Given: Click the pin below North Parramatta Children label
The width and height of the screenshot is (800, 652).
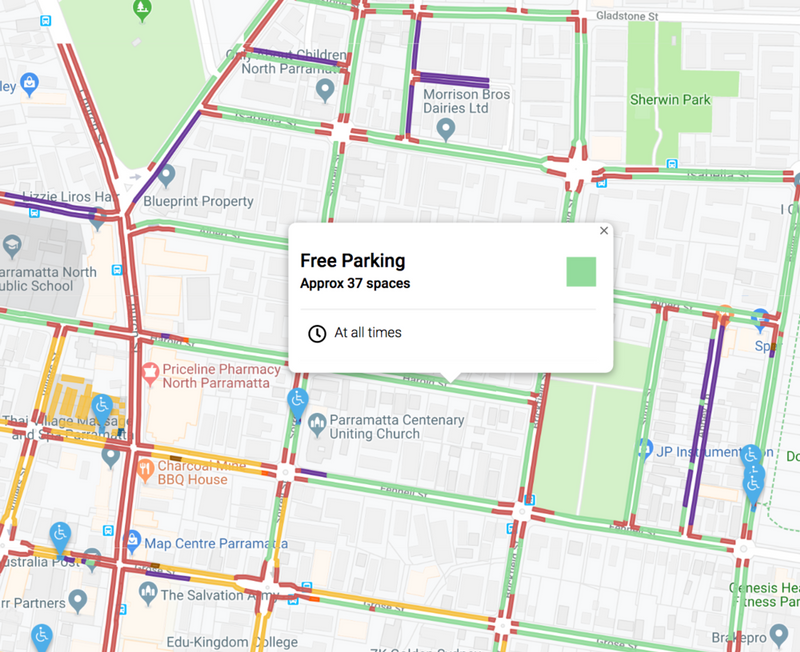Looking at the screenshot, I should pos(325,92).
